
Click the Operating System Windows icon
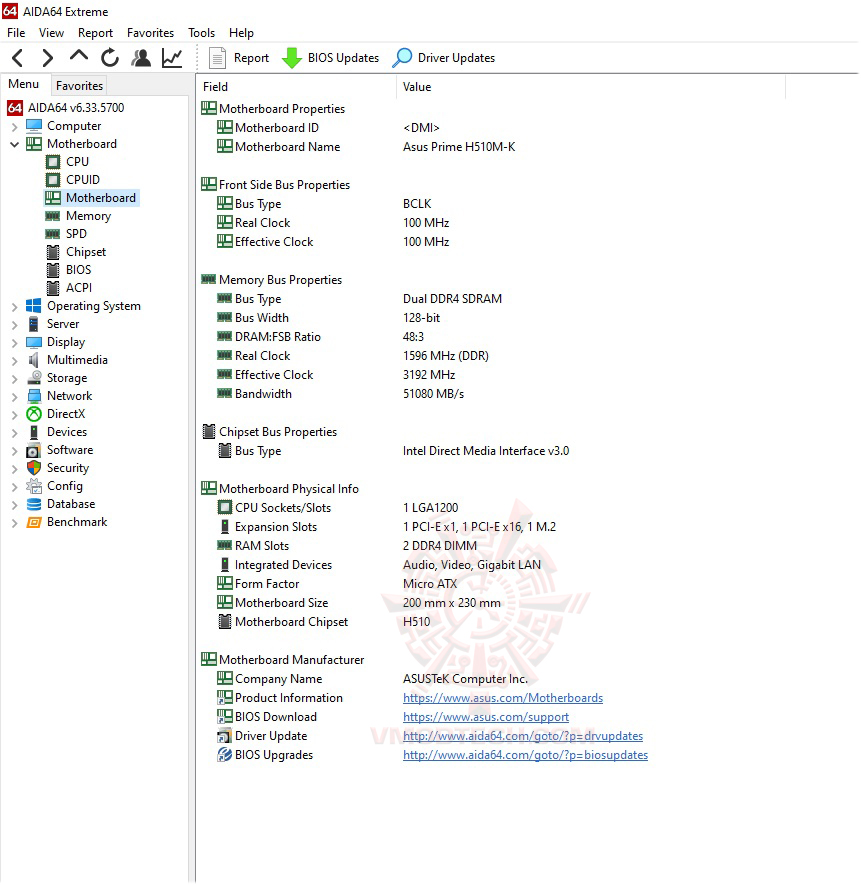tap(34, 306)
